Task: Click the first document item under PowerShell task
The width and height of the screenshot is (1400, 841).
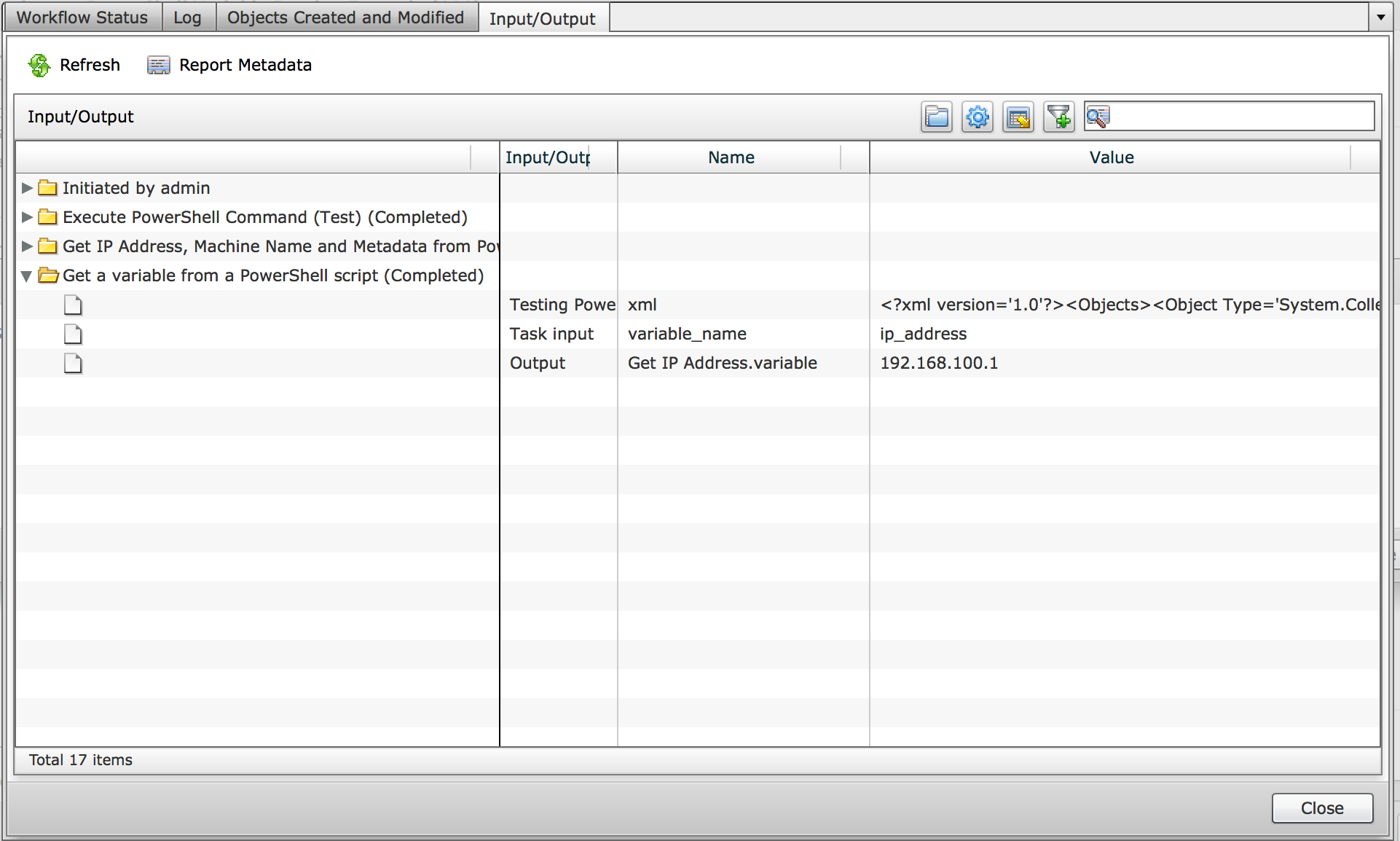Action: [x=72, y=305]
